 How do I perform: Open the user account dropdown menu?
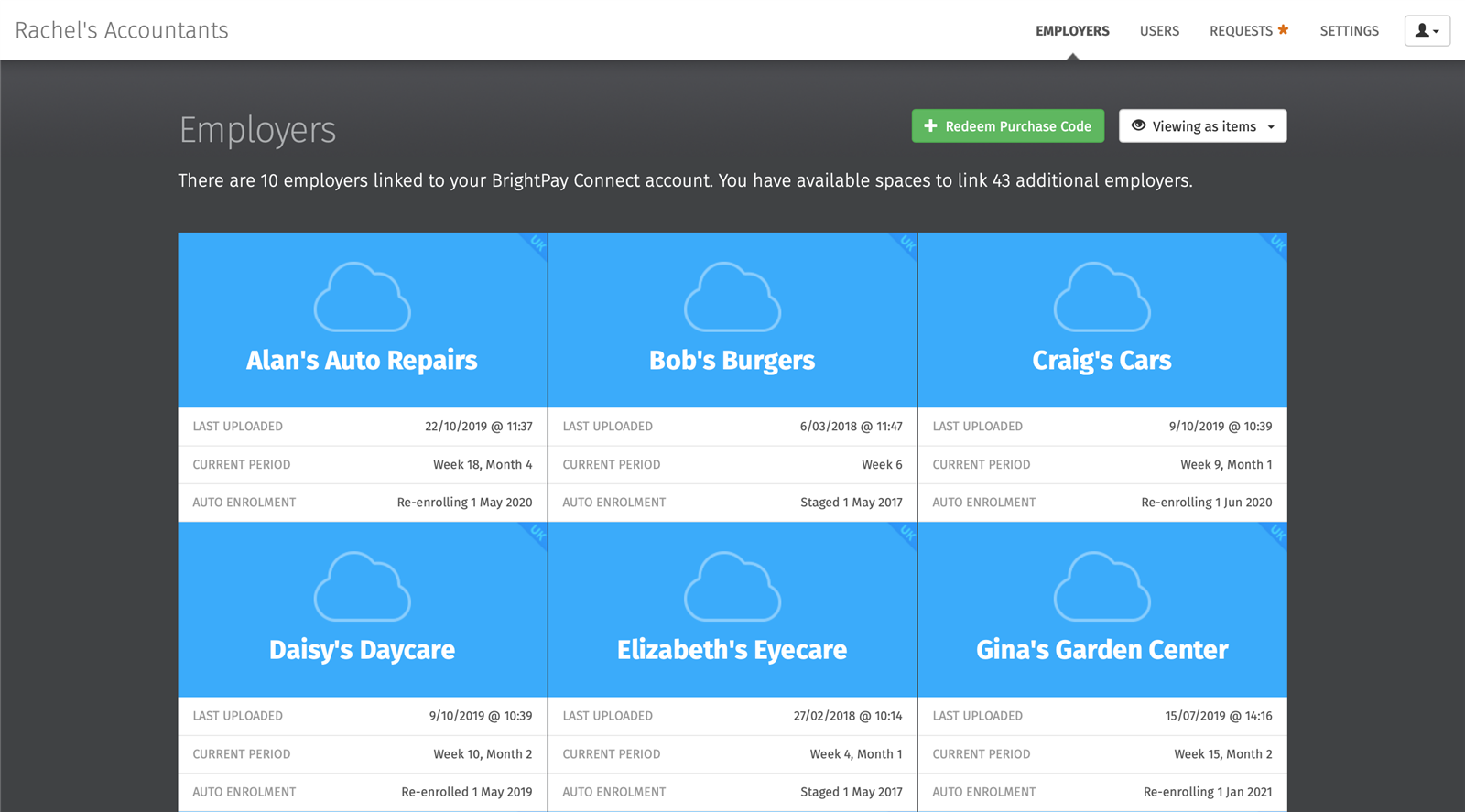coord(1427,31)
